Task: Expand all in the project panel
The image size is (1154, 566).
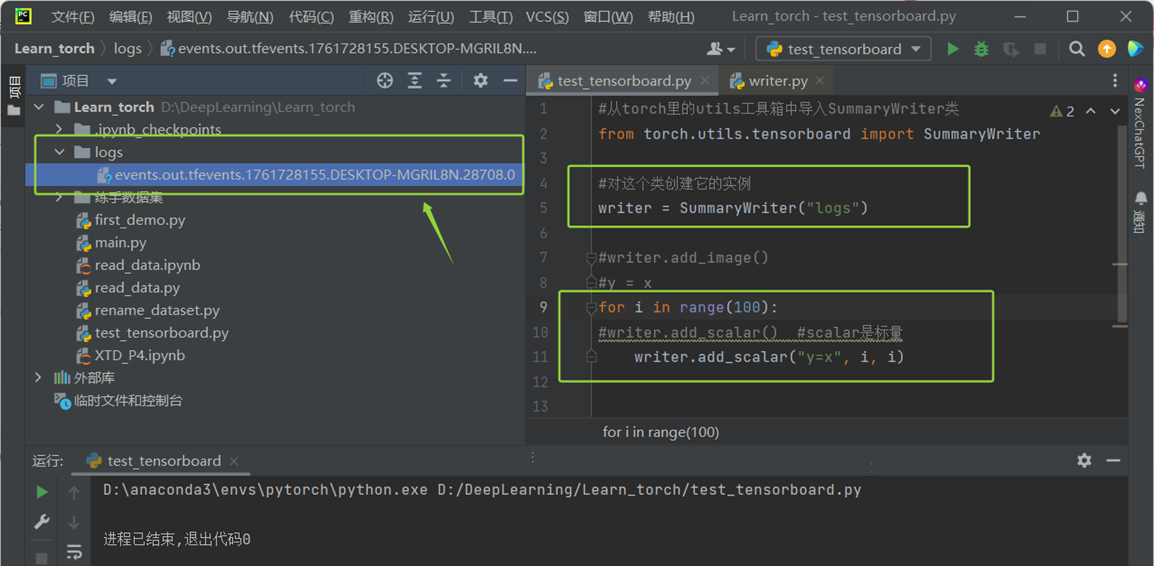Action: click(x=415, y=81)
